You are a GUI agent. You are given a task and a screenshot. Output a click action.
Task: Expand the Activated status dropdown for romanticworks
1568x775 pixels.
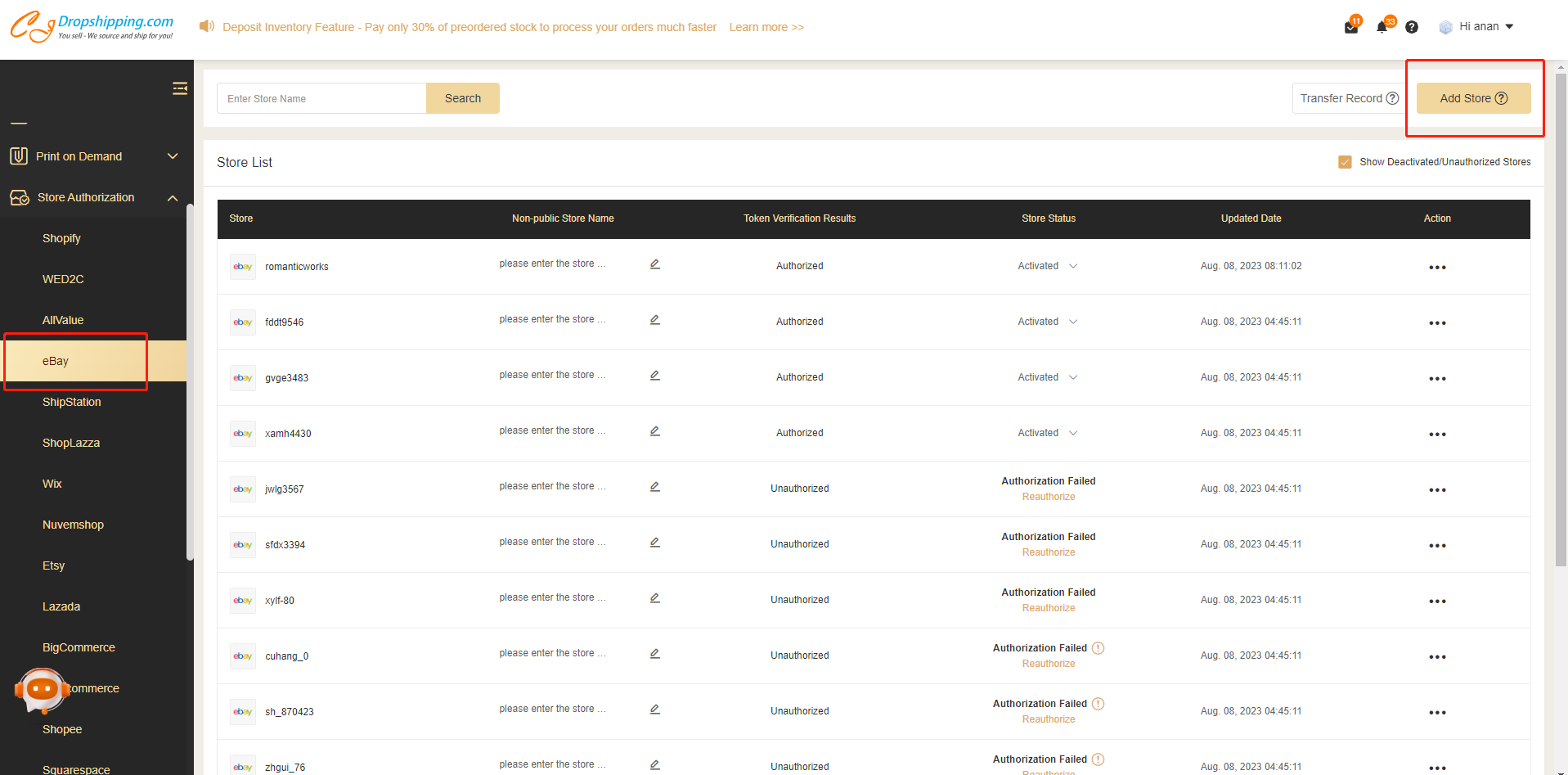1073,266
